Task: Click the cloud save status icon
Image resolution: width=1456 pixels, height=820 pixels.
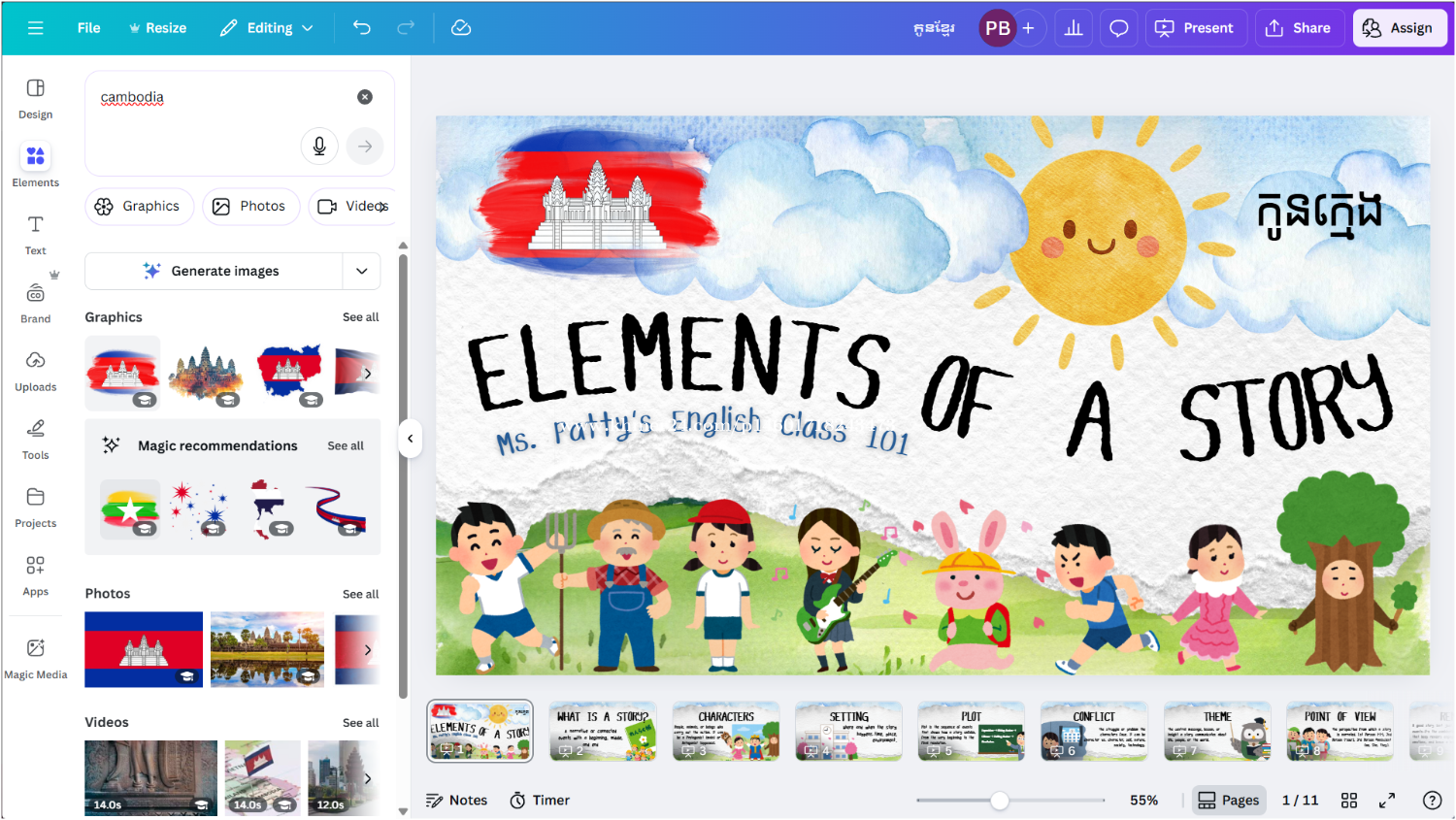Action: [x=461, y=28]
